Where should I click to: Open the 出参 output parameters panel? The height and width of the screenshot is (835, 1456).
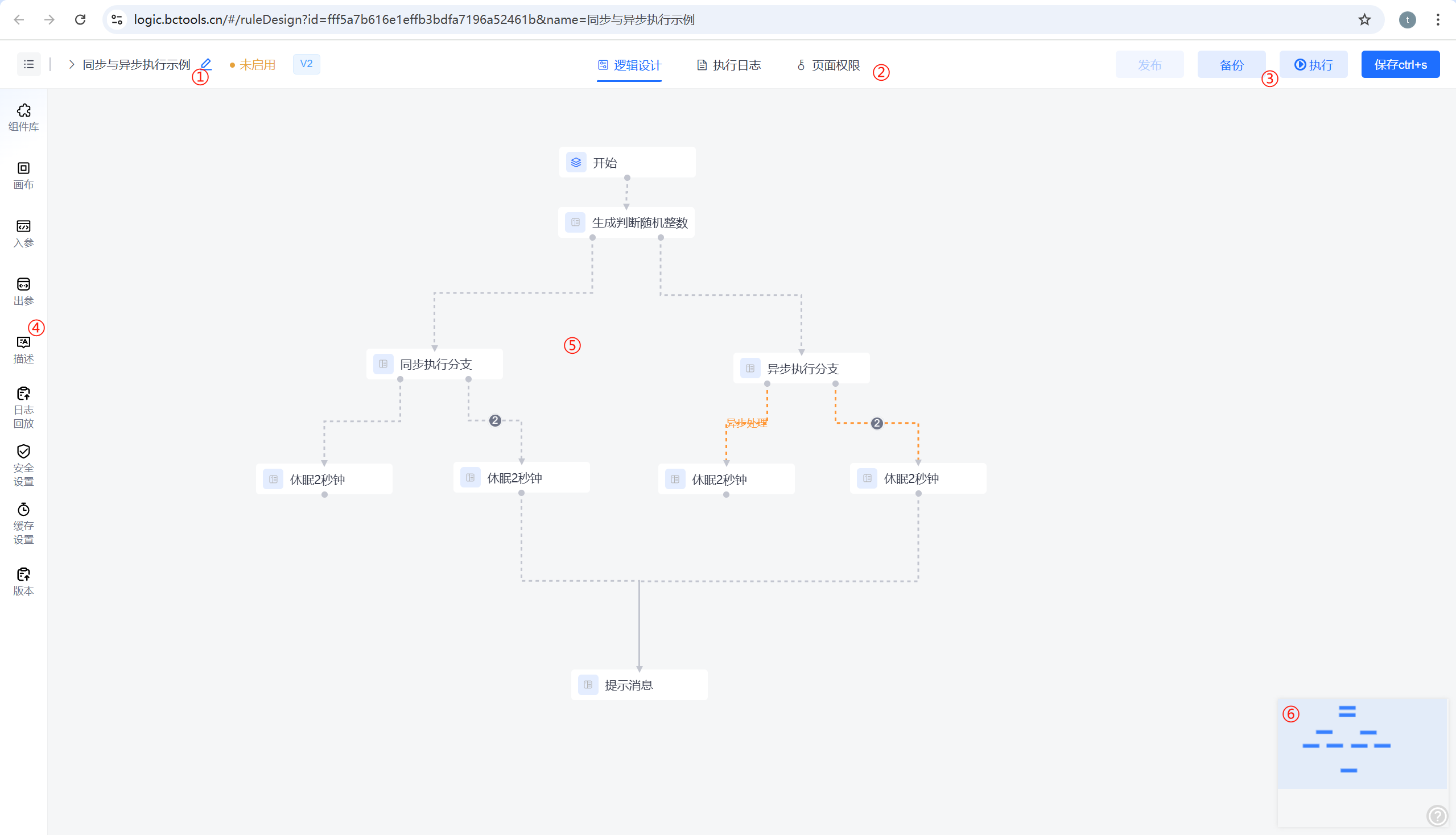pos(23,291)
